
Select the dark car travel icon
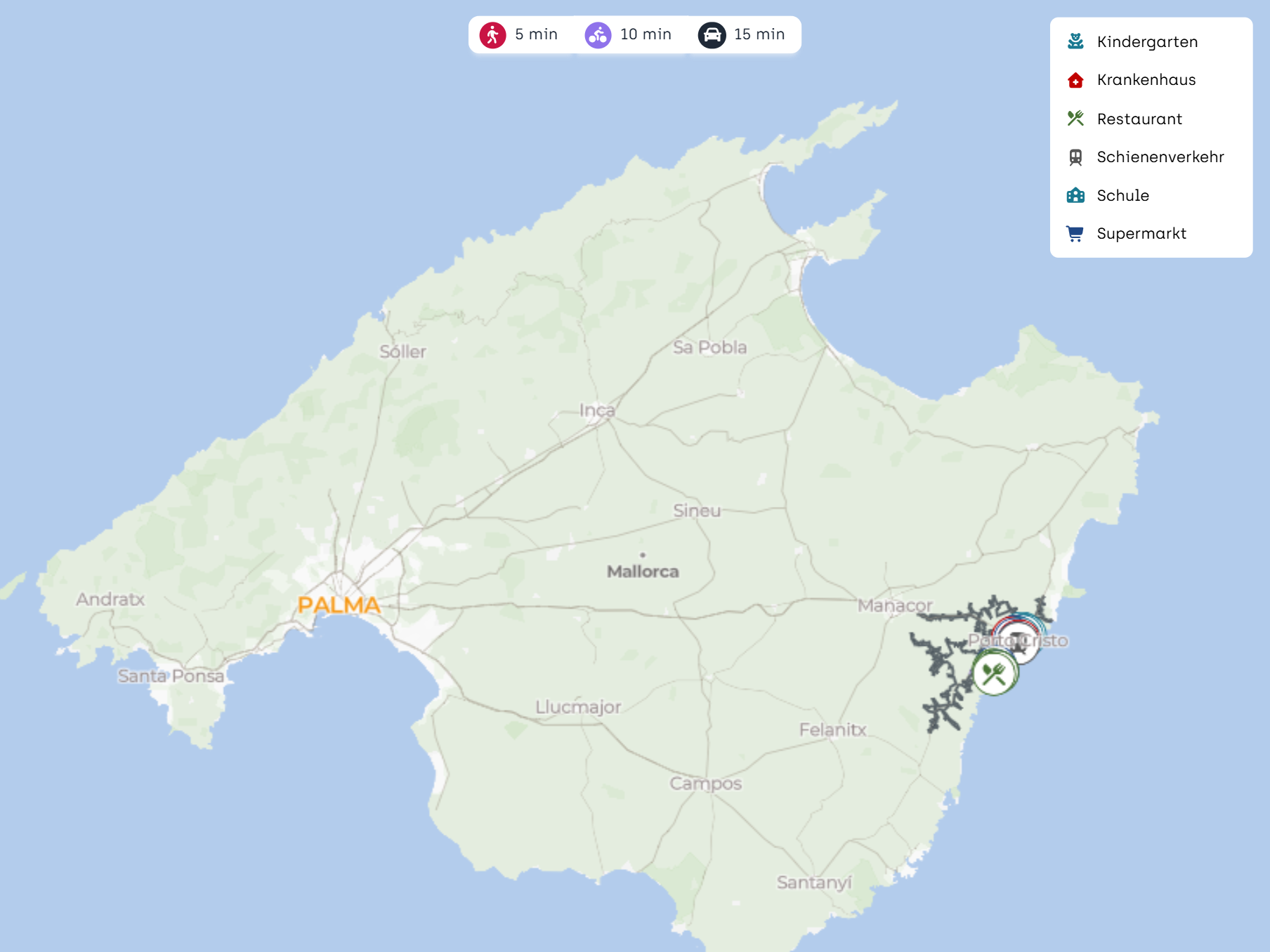[712, 34]
